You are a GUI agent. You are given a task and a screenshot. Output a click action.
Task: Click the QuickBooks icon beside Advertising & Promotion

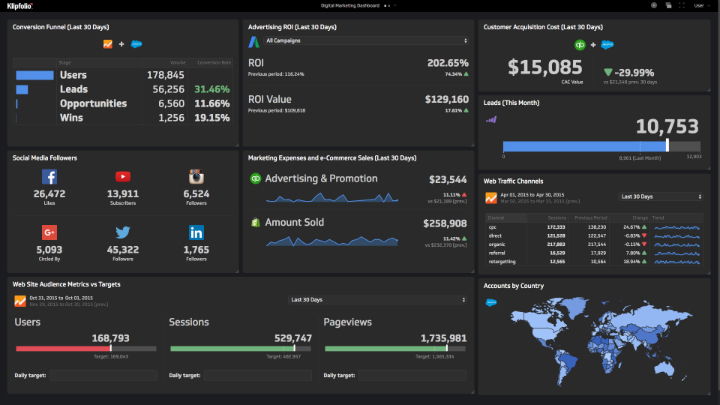[255, 179]
